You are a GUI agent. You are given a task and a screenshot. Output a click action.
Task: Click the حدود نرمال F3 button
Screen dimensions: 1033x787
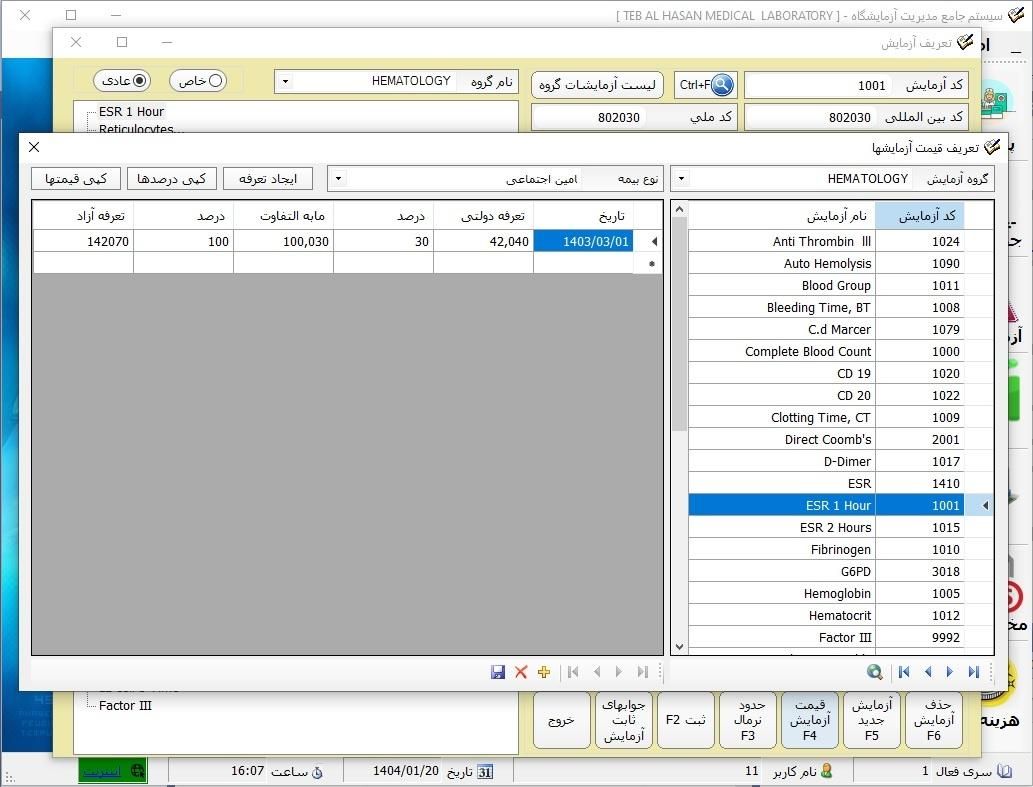[748, 720]
